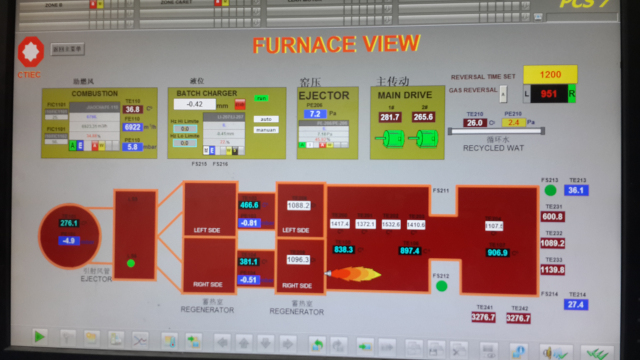Open the green A mode button in Combustion faceplate

click(x=73, y=146)
